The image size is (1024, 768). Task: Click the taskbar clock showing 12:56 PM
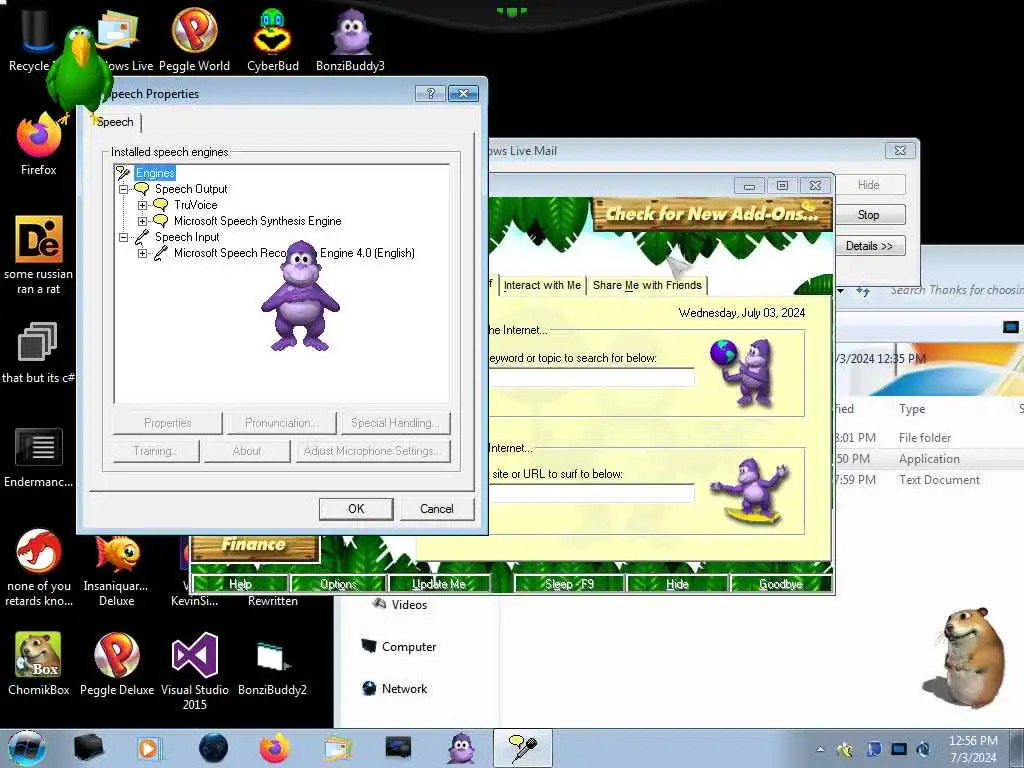973,749
